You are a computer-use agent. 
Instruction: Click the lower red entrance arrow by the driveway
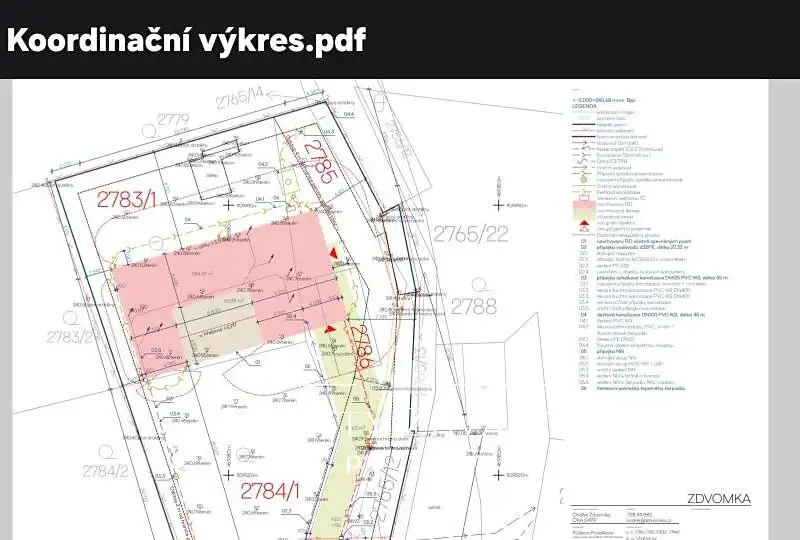330,329
